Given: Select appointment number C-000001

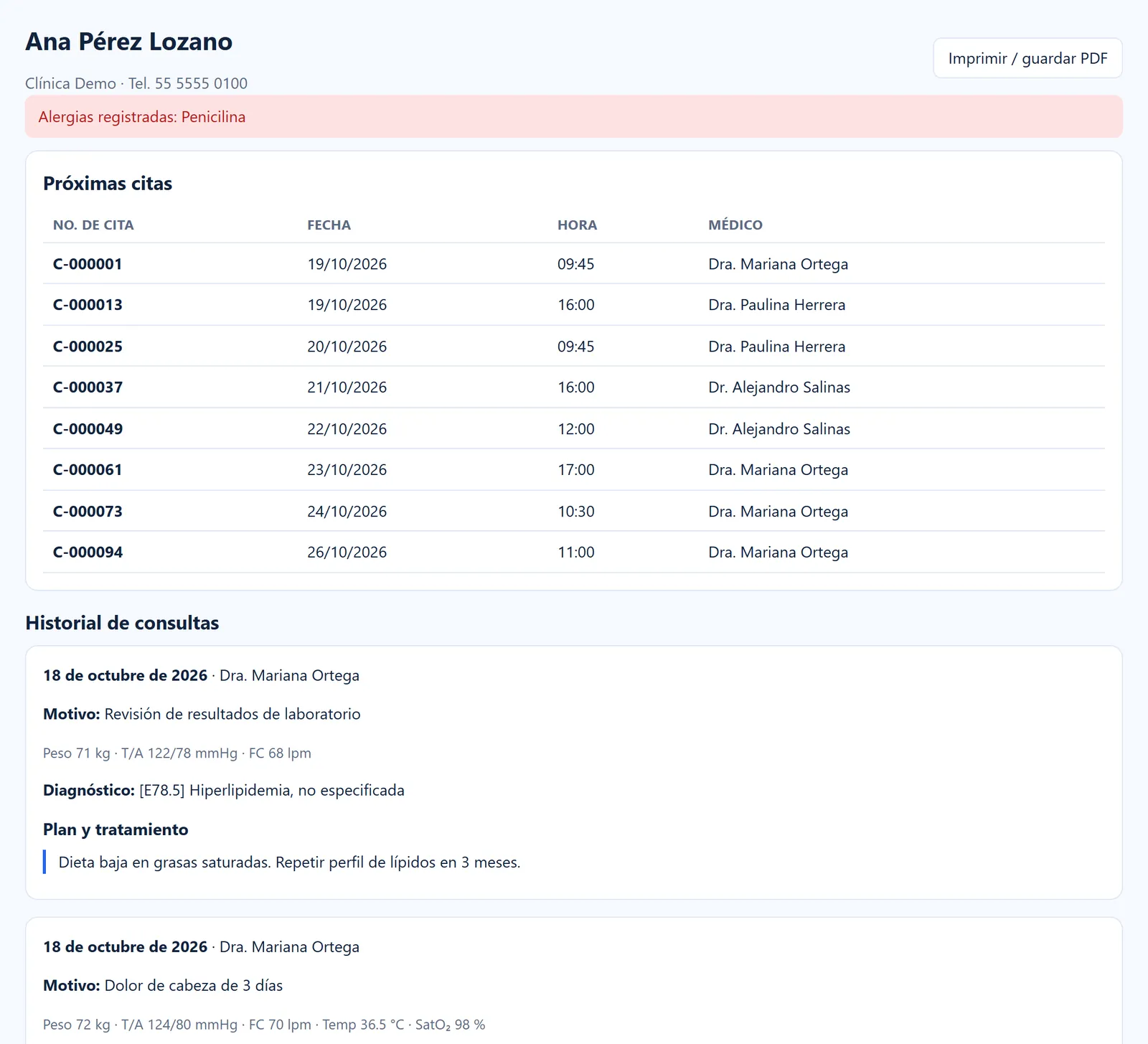Looking at the screenshot, I should tap(88, 264).
